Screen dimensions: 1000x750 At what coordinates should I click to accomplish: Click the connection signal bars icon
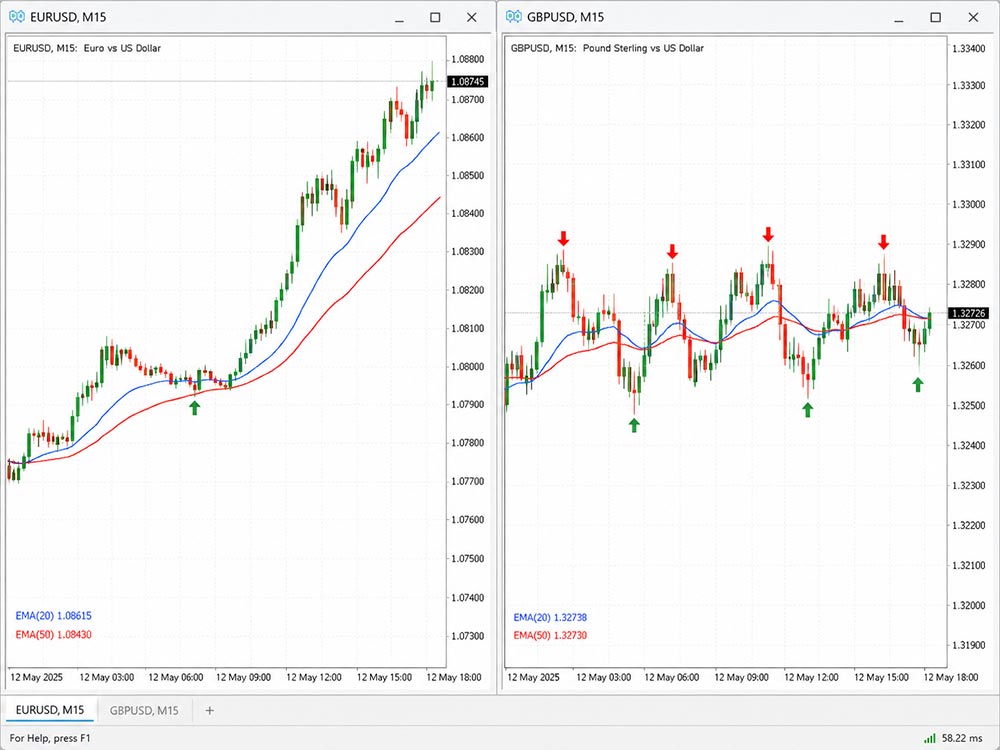(x=930, y=738)
